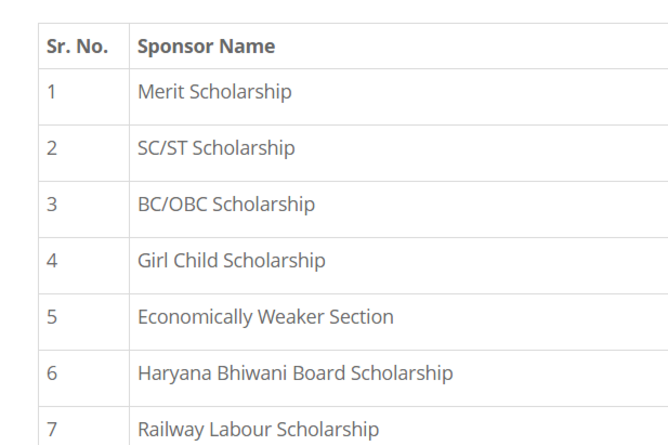Click the Sr. No. column header
Viewport: 668px width, 445px height.
tap(77, 46)
